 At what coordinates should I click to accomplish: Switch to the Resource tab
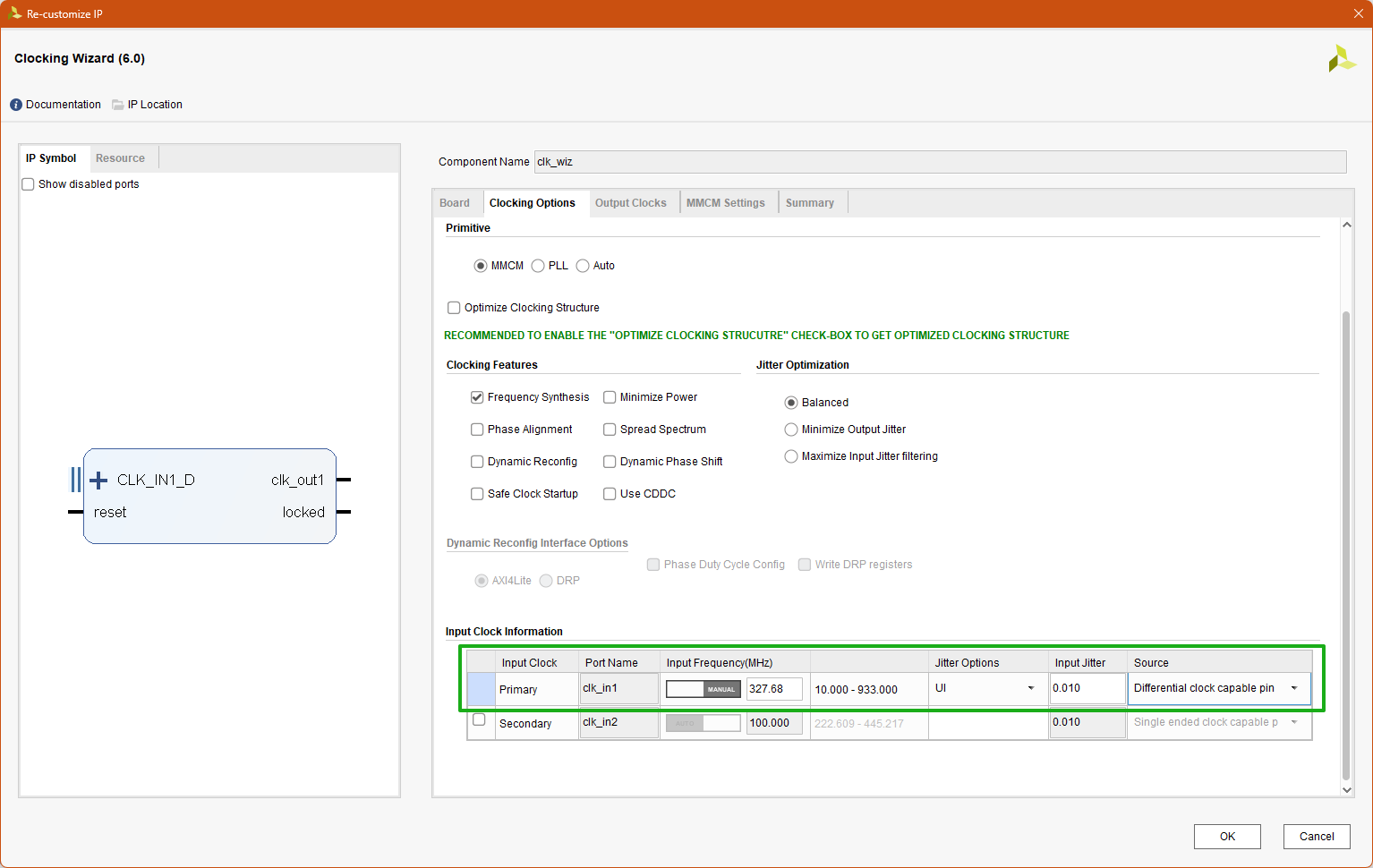(x=120, y=158)
